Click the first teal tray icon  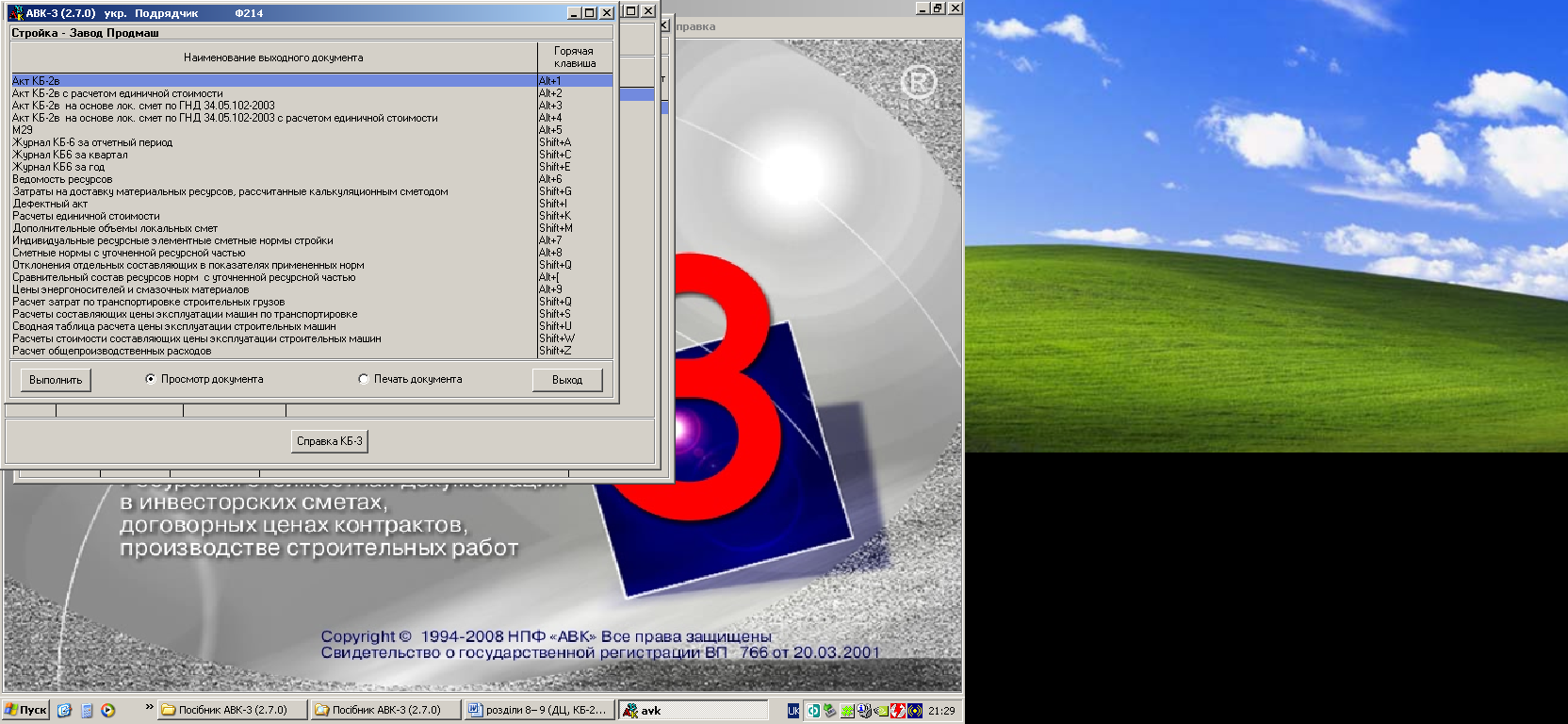coord(813,711)
